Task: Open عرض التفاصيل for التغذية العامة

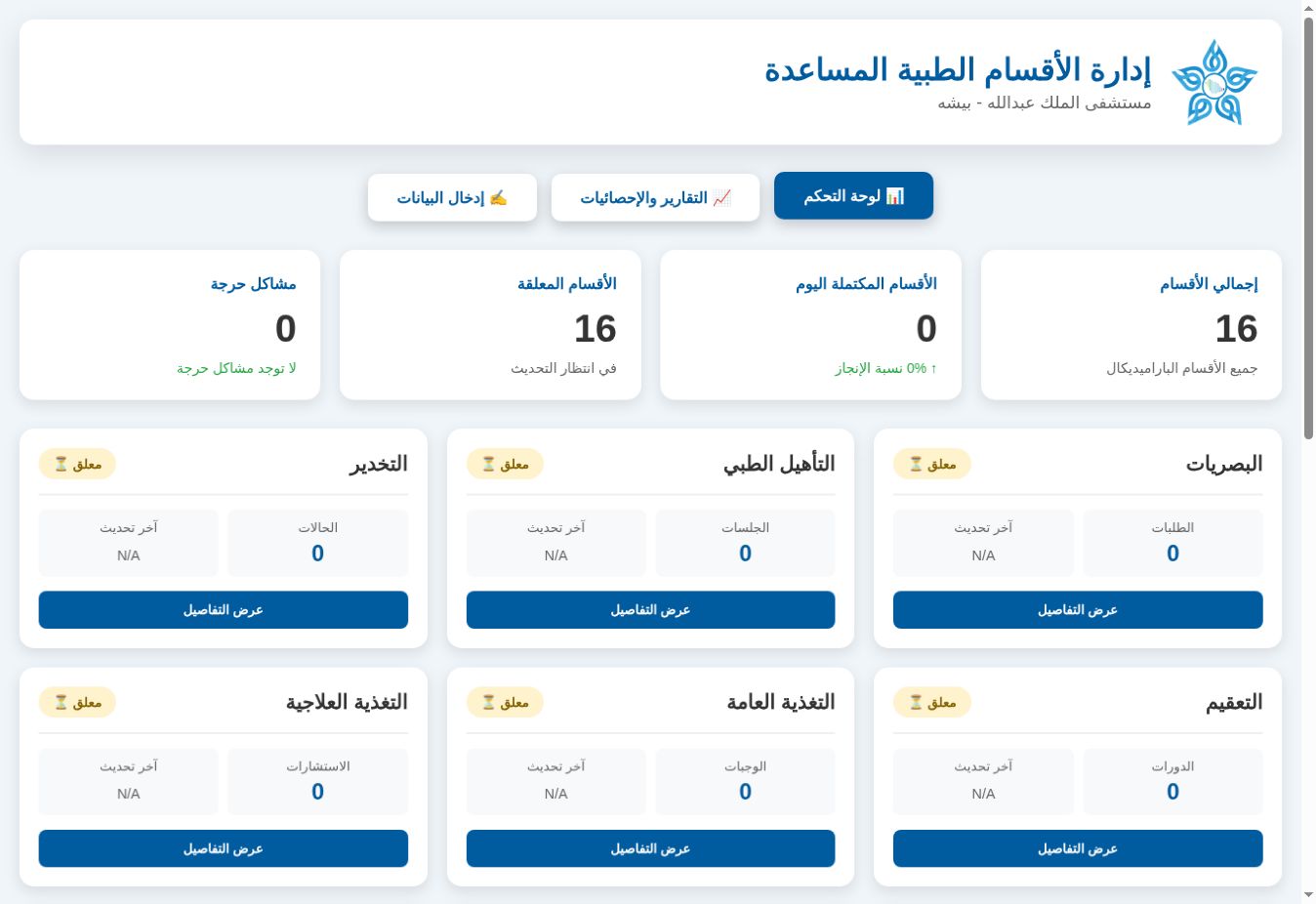Action: coord(650,848)
